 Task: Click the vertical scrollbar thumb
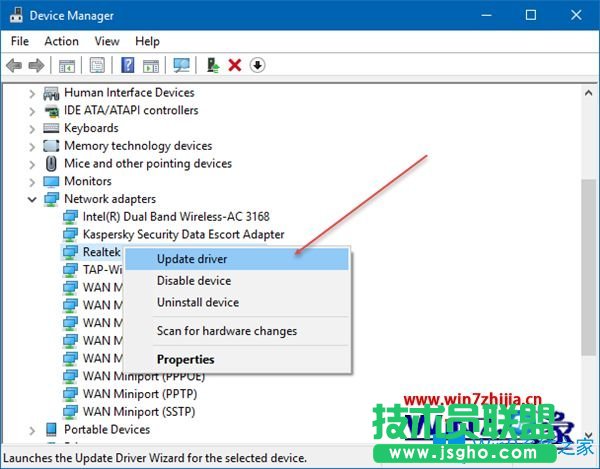[x=589, y=267]
